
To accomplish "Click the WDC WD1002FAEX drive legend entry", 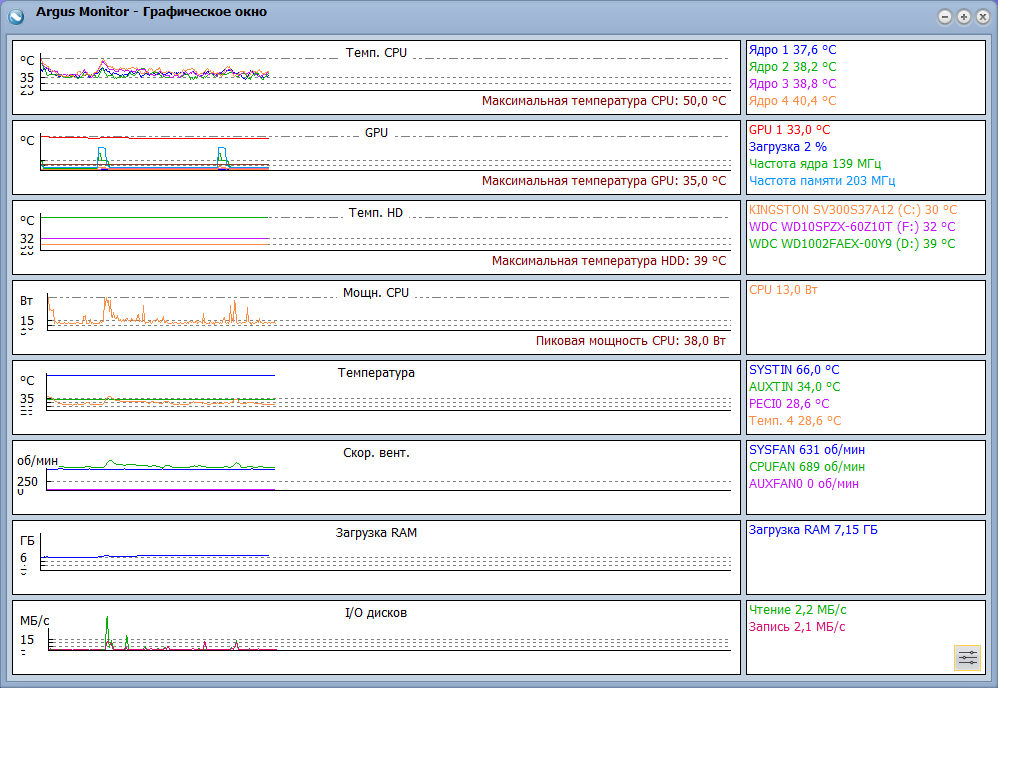I will pos(851,244).
